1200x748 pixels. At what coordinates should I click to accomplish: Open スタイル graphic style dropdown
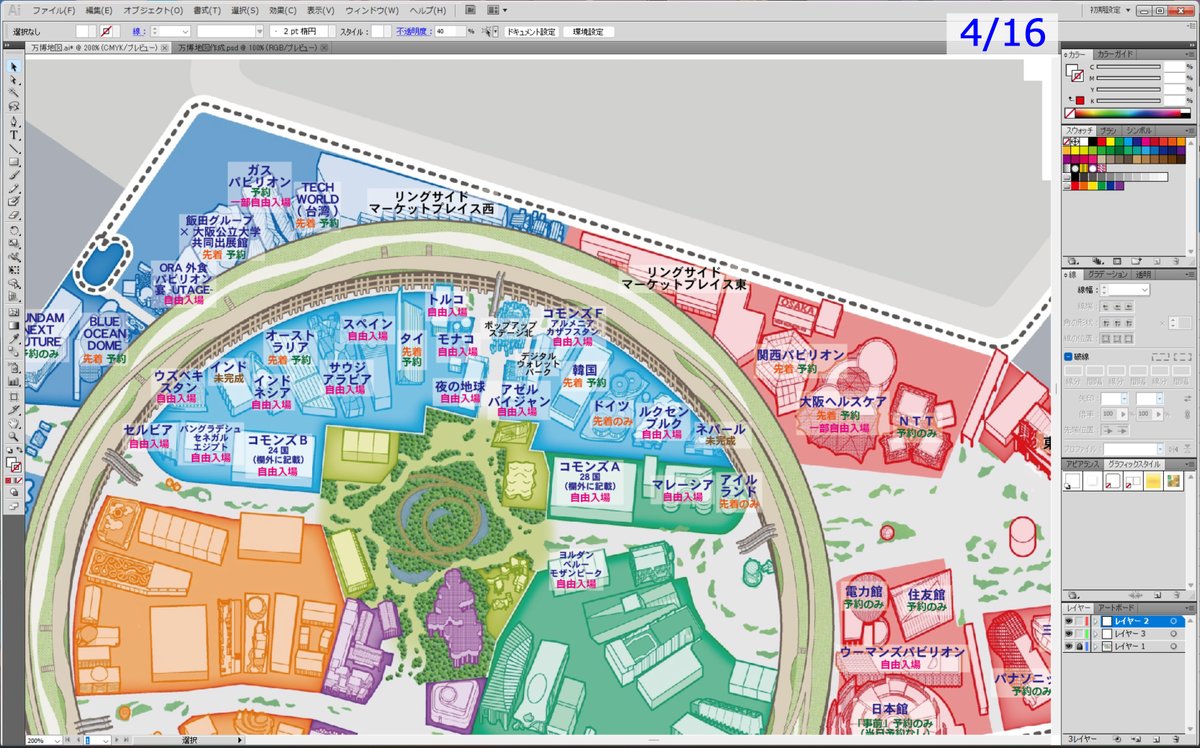[387, 31]
